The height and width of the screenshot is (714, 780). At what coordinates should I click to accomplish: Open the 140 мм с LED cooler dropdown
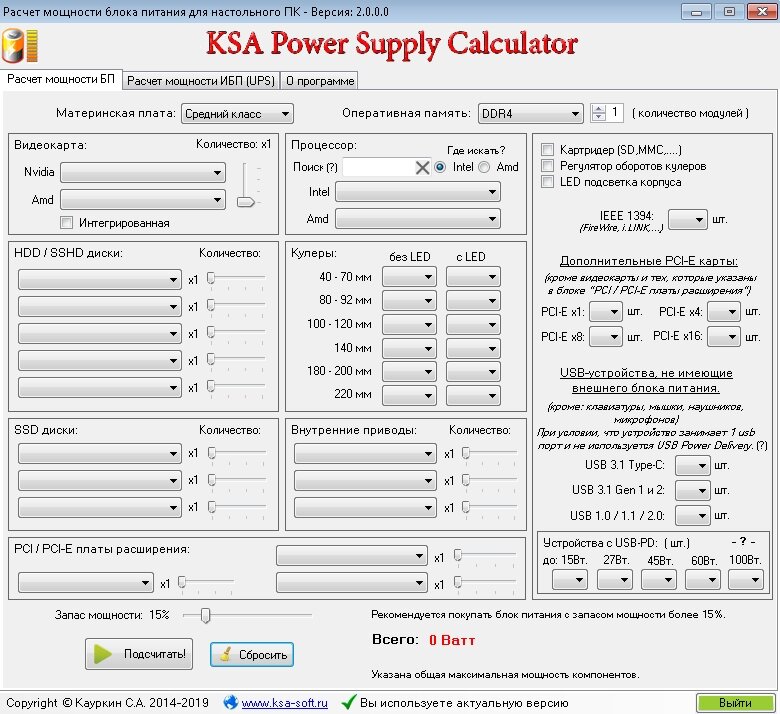pos(473,349)
